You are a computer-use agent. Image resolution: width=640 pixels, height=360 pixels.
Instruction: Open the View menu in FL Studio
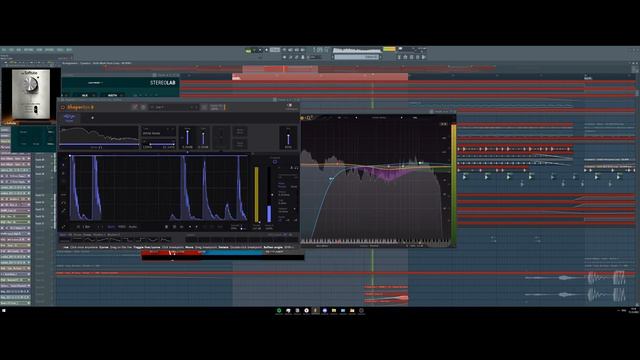[x=39, y=50]
